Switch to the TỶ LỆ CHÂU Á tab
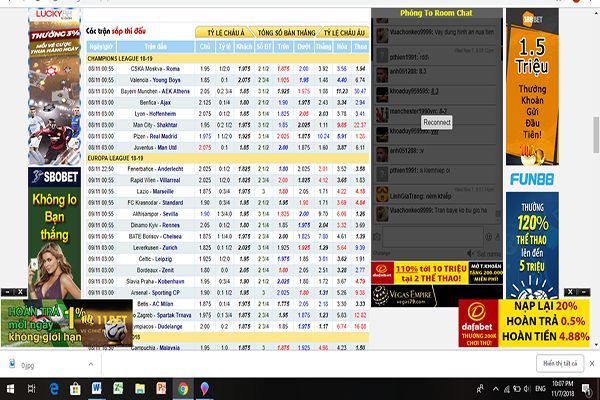This screenshot has width=600, height=400. click(225, 33)
